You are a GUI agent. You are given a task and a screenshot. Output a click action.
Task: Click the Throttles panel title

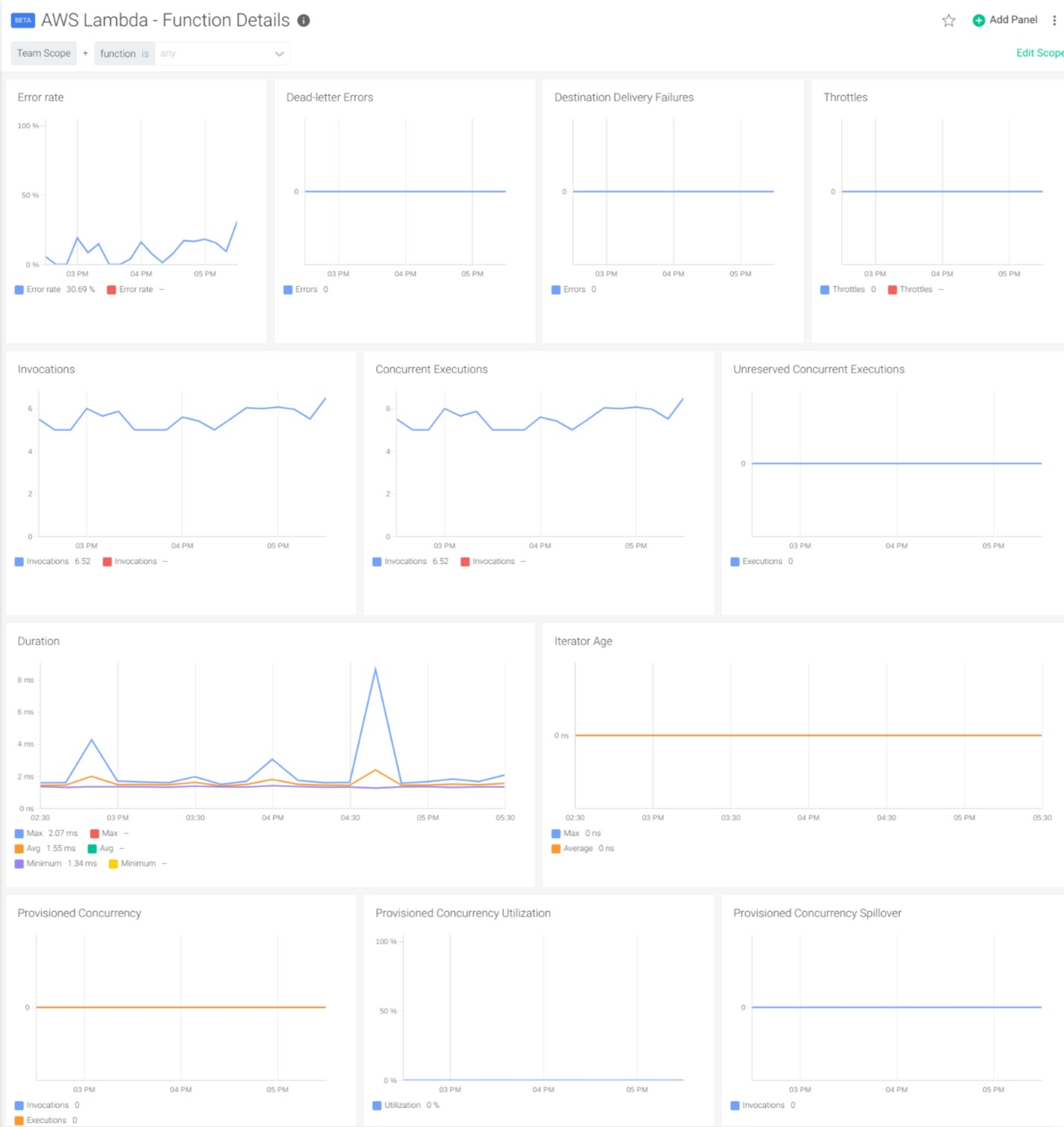pyautogui.click(x=845, y=97)
